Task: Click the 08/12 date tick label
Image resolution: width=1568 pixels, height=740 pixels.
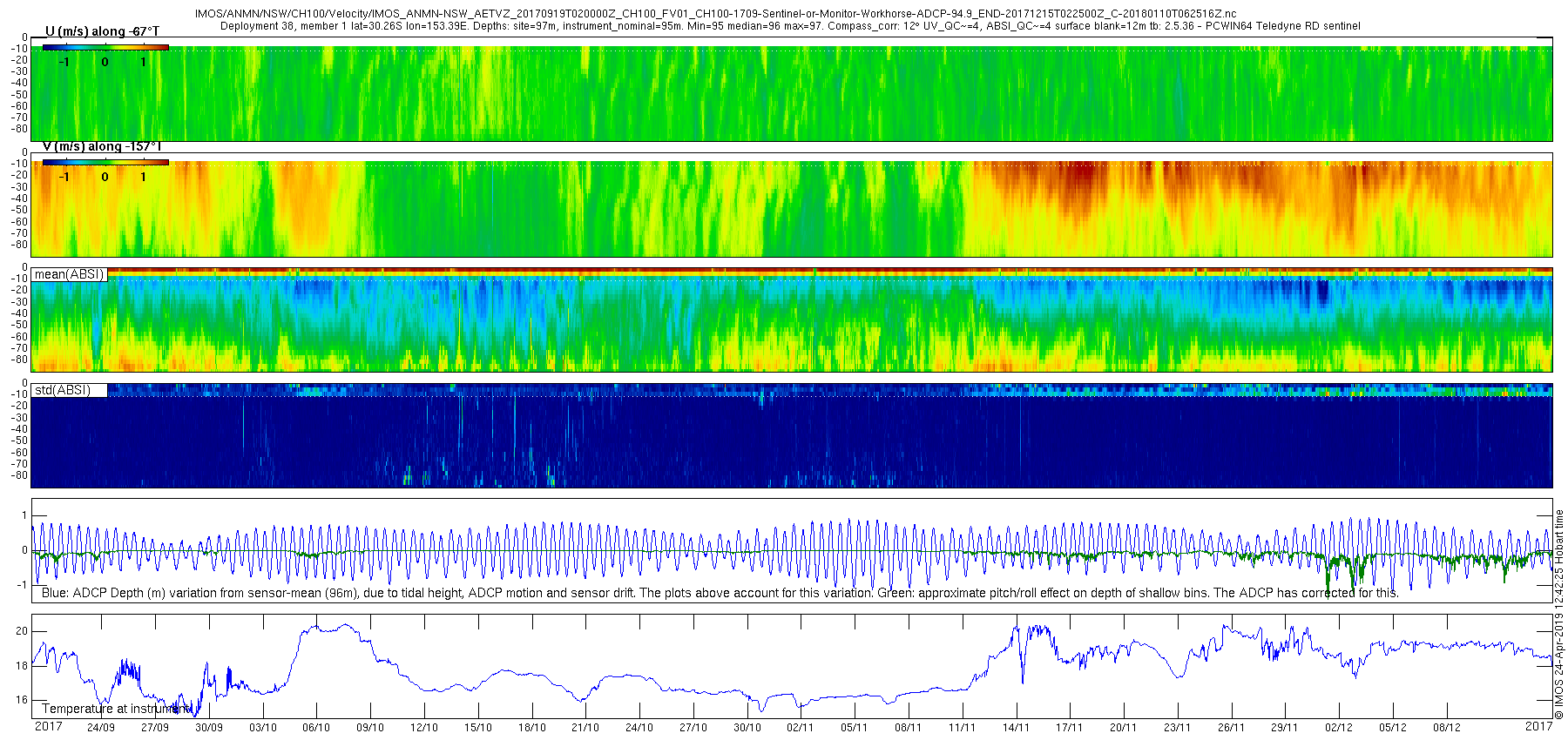Action: [x=1446, y=728]
